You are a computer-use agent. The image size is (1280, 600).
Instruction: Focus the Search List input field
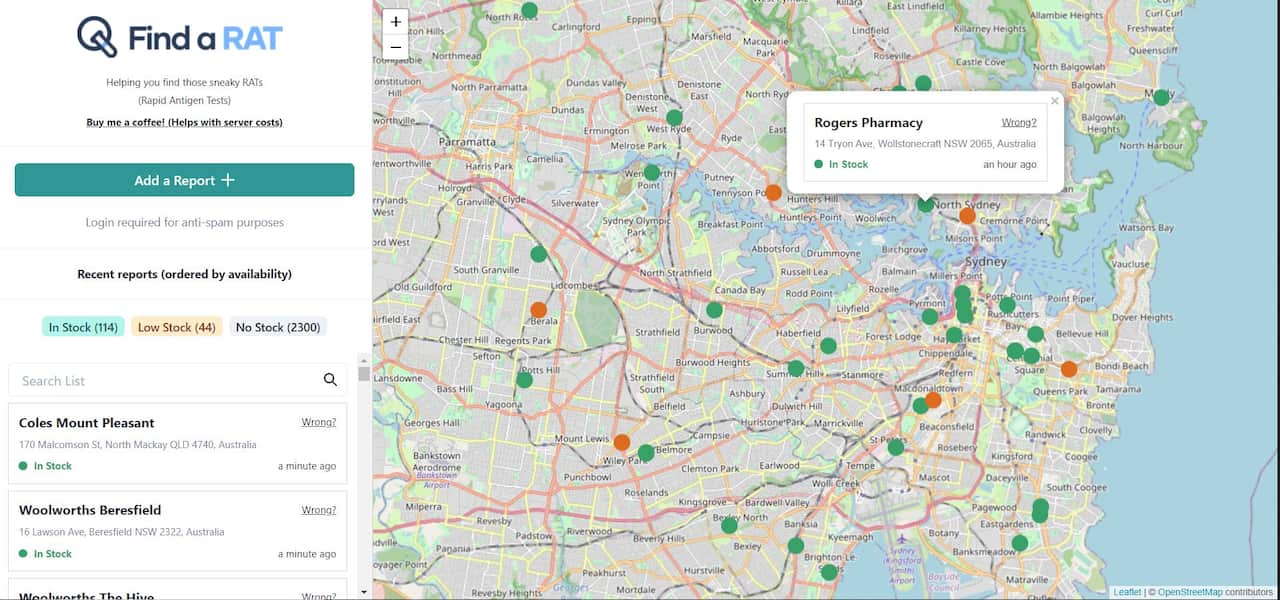click(x=165, y=381)
